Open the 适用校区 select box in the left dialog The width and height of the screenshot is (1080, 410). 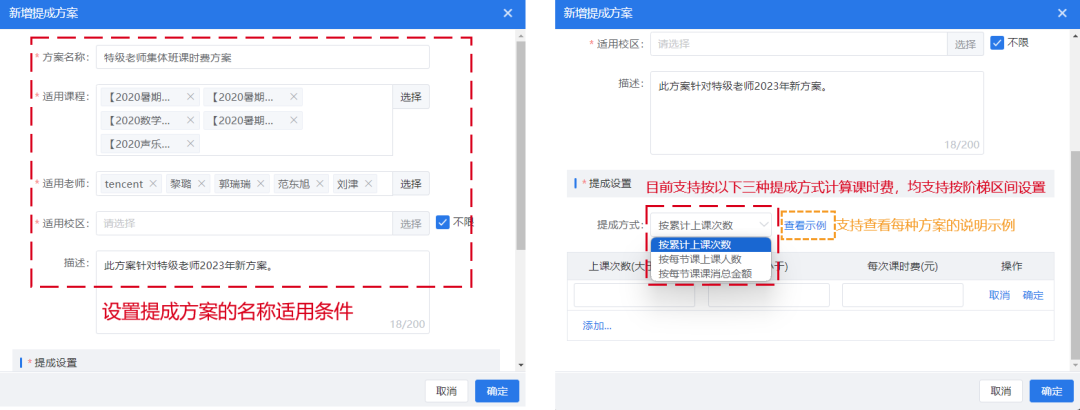coord(243,223)
